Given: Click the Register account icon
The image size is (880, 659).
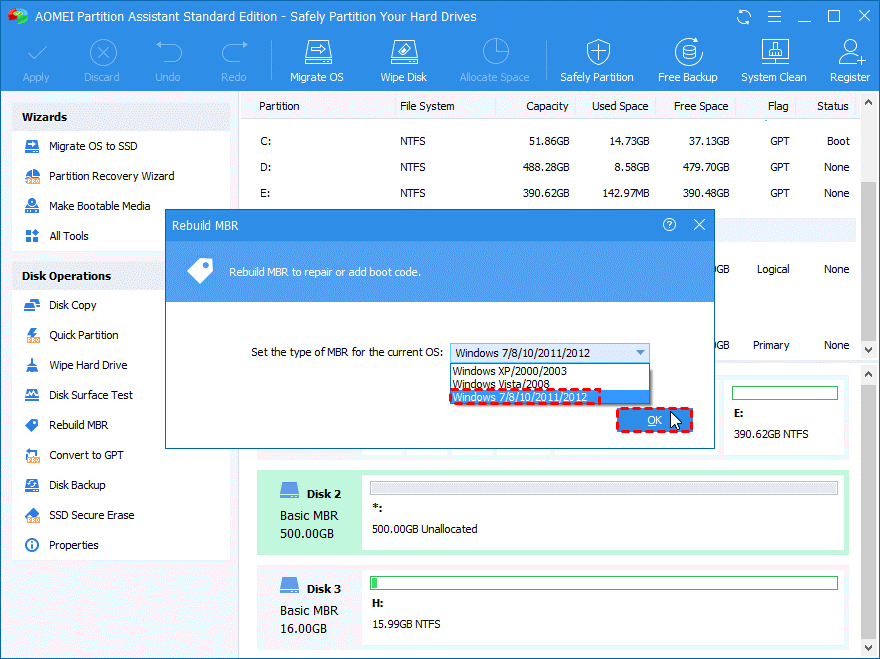Looking at the screenshot, I should (x=849, y=60).
